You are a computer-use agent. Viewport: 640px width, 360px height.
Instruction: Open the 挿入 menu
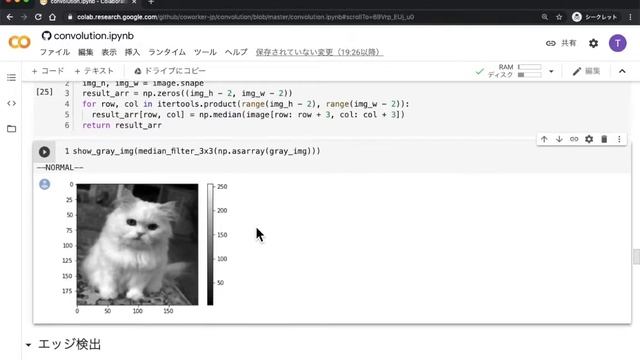point(132,52)
